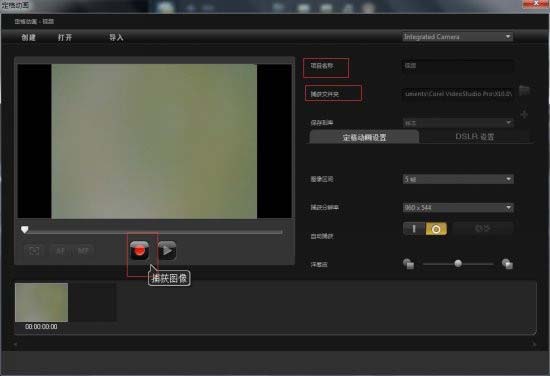Click the 创建 (Create) menu item
The image size is (550, 376).
coord(28,38)
